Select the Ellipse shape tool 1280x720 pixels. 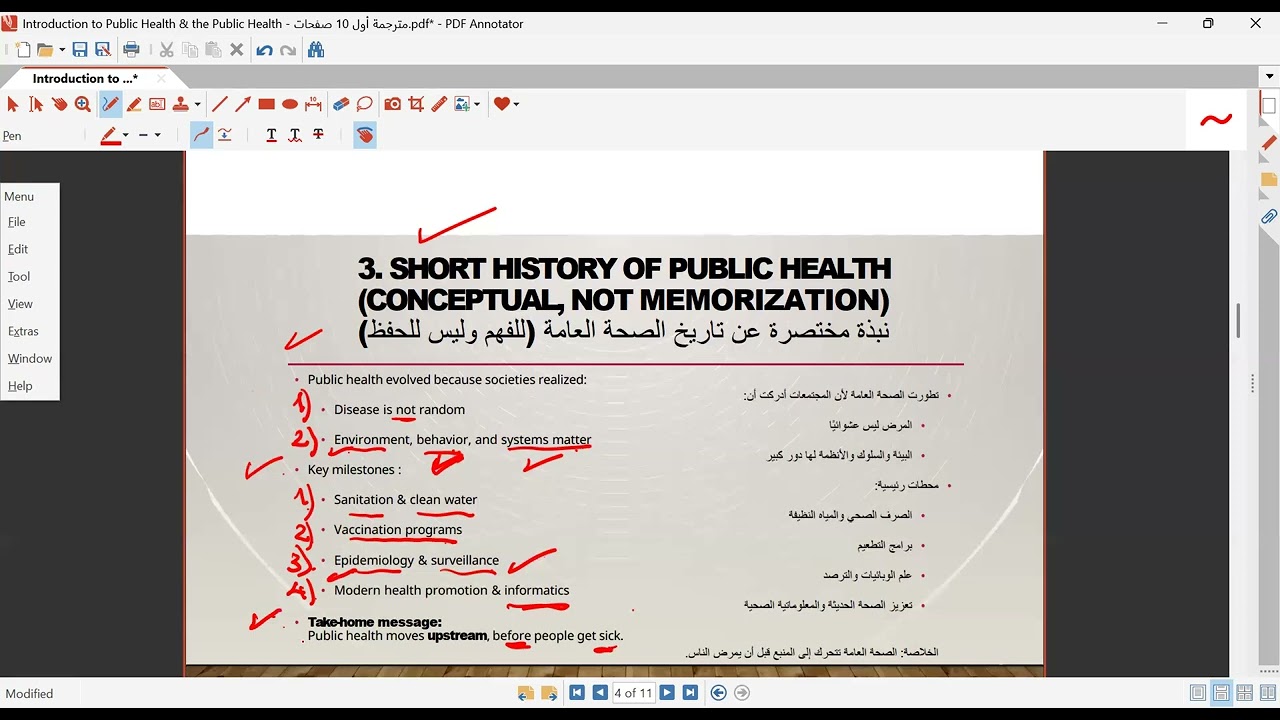pyautogui.click(x=290, y=104)
